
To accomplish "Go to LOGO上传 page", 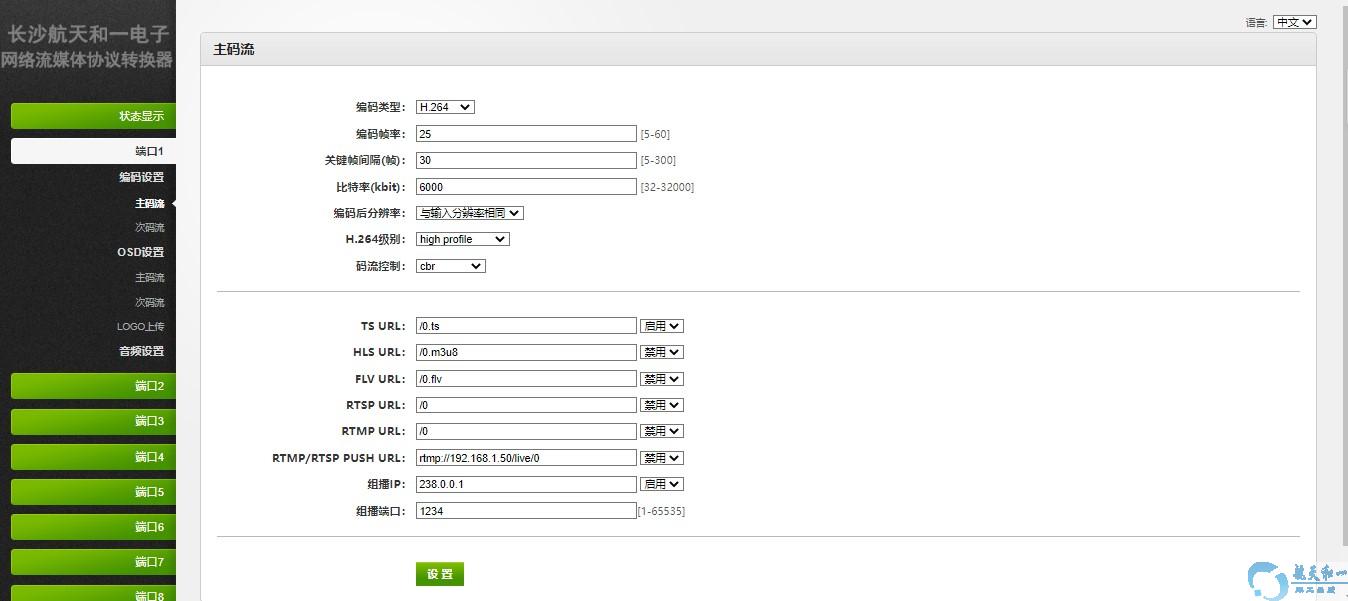I will pyautogui.click(x=140, y=326).
